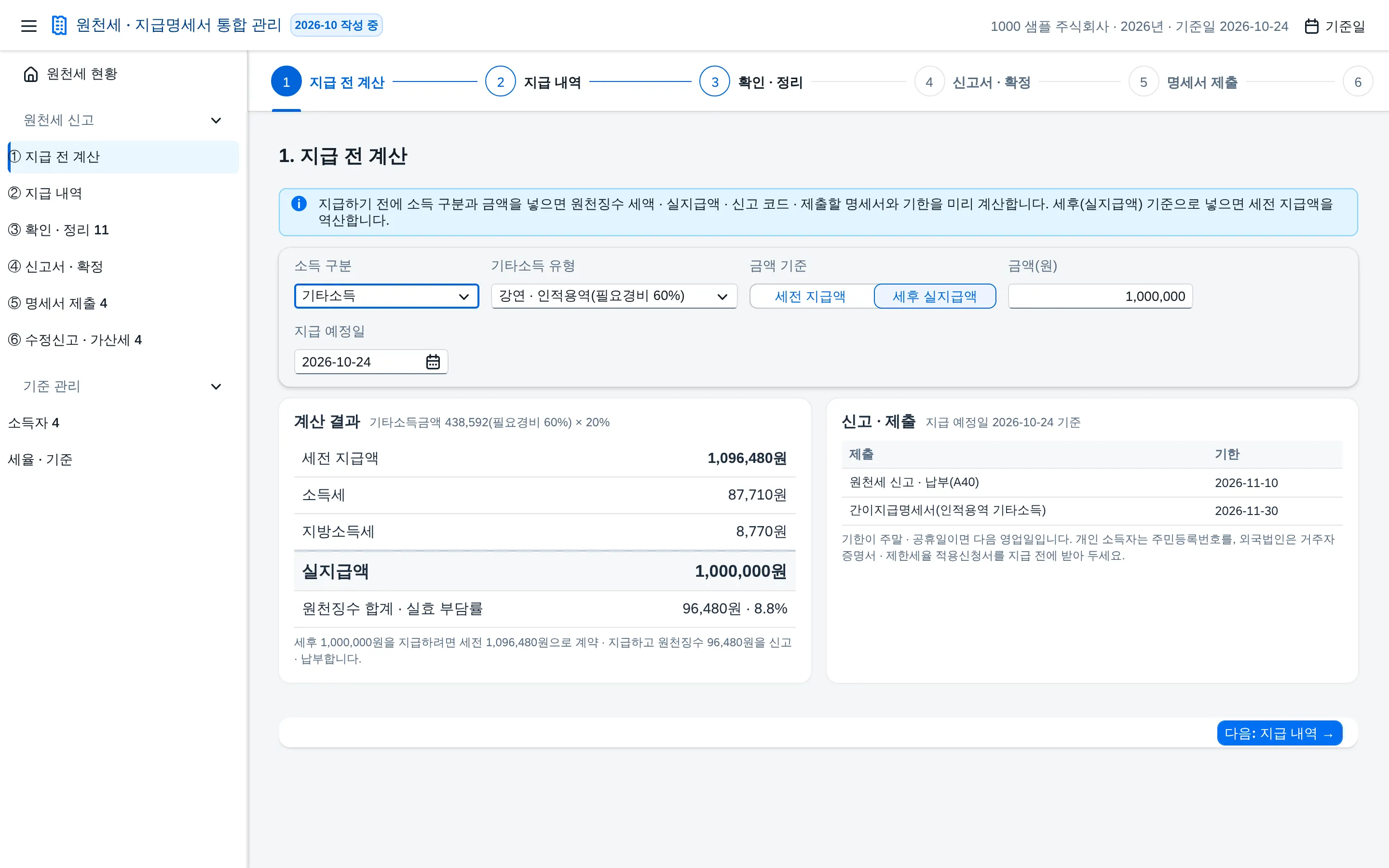Click the 지급 전 계산 step label
Viewport: 1389px width, 868px height.
[x=347, y=82]
